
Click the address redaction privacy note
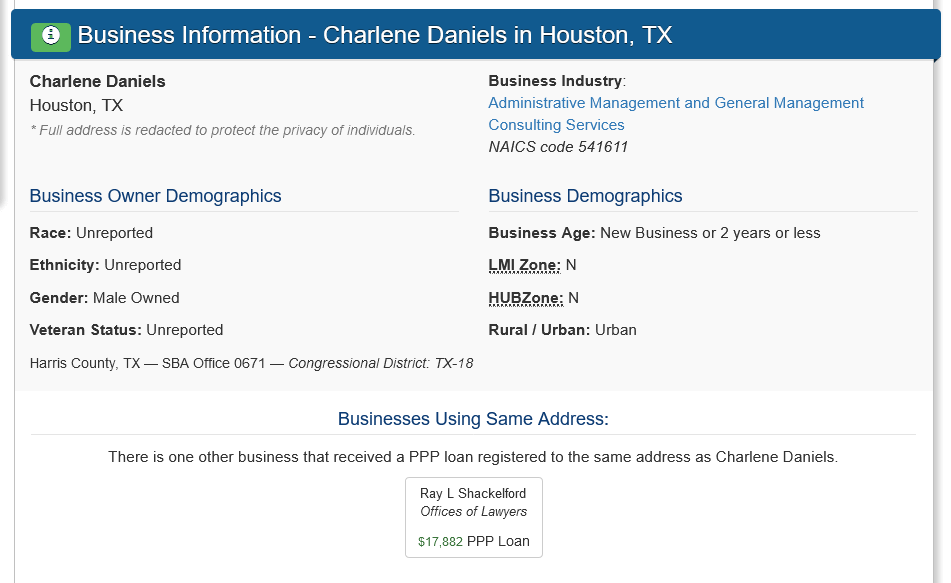tap(222, 130)
